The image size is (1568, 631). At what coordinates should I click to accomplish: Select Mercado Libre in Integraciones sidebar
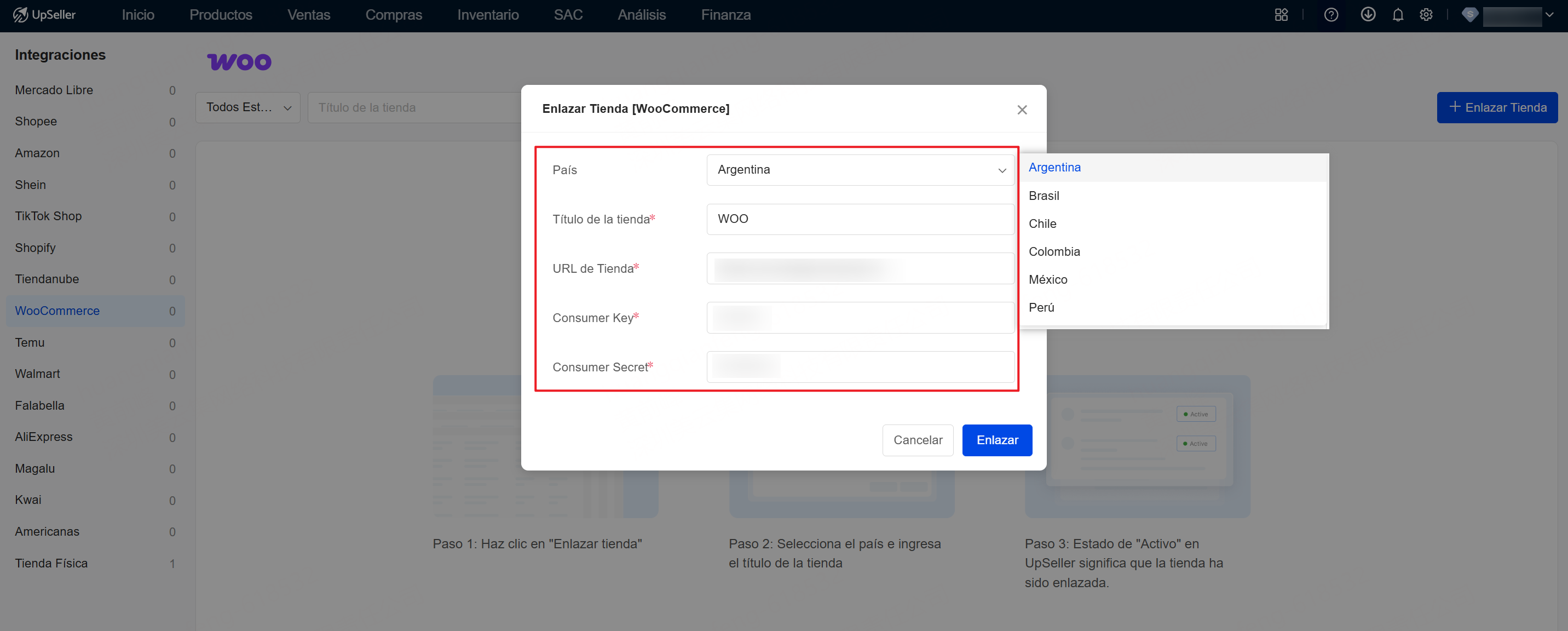pos(96,90)
